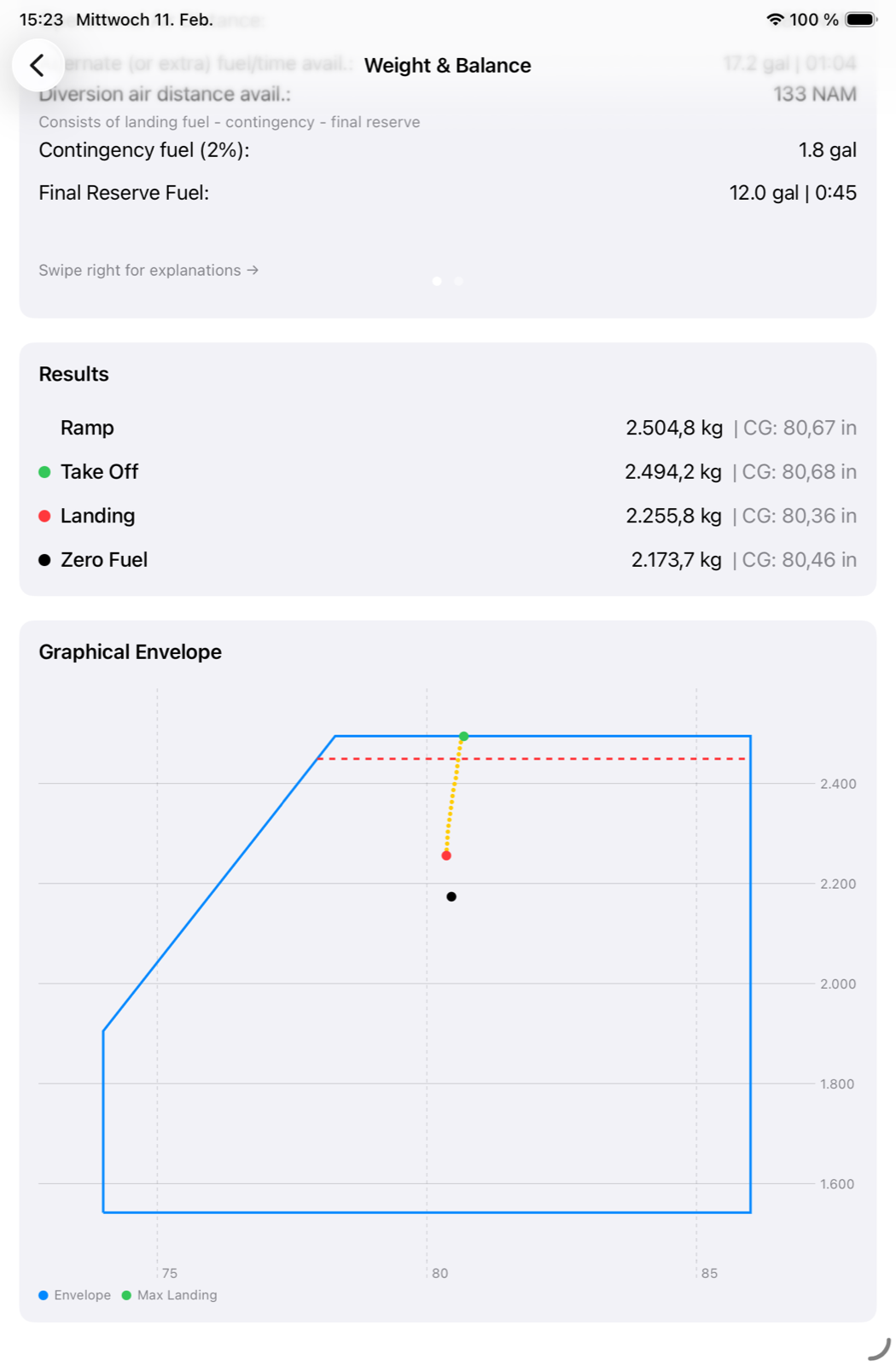
Task: Select the first page indicator dot
Action: tap(438, 279)
